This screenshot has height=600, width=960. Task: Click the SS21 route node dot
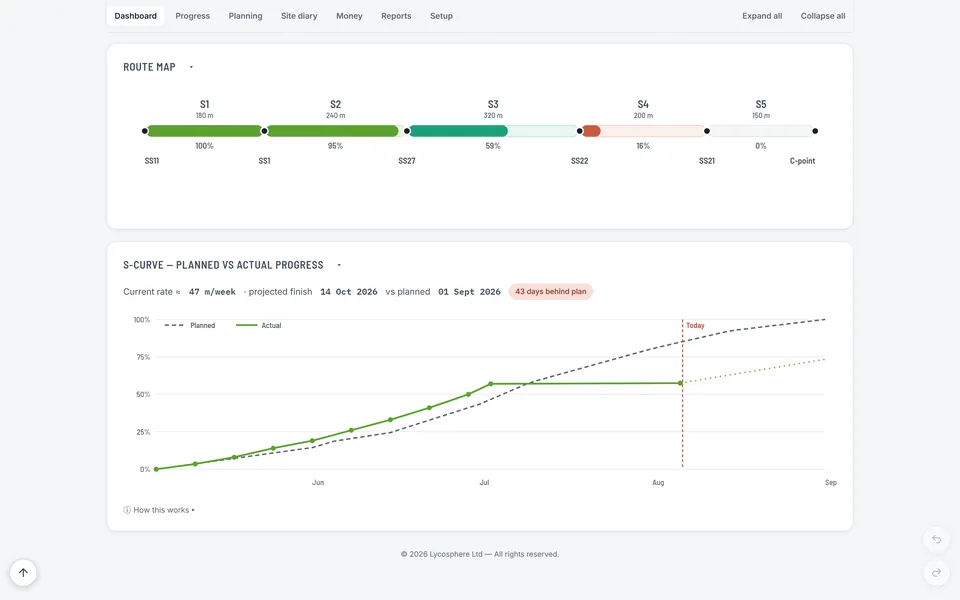[x=707, y=131]
